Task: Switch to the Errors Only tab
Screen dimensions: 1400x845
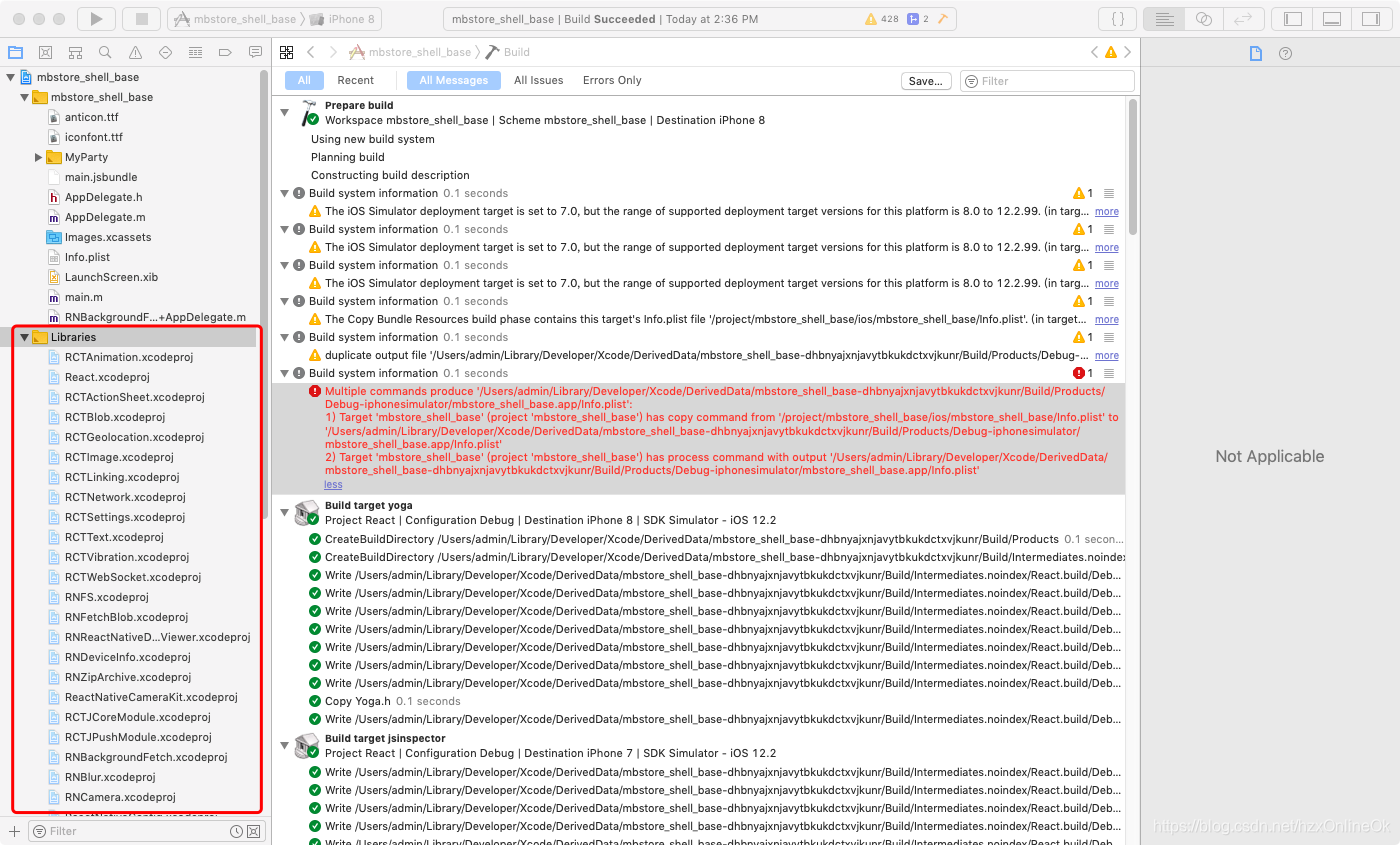Action: pyautogui.click(x=611, y=80)
